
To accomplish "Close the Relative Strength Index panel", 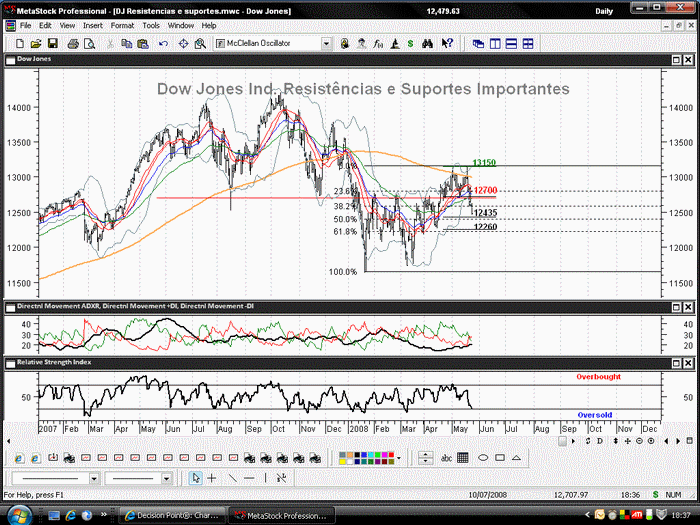I will (x=688, y=363).
